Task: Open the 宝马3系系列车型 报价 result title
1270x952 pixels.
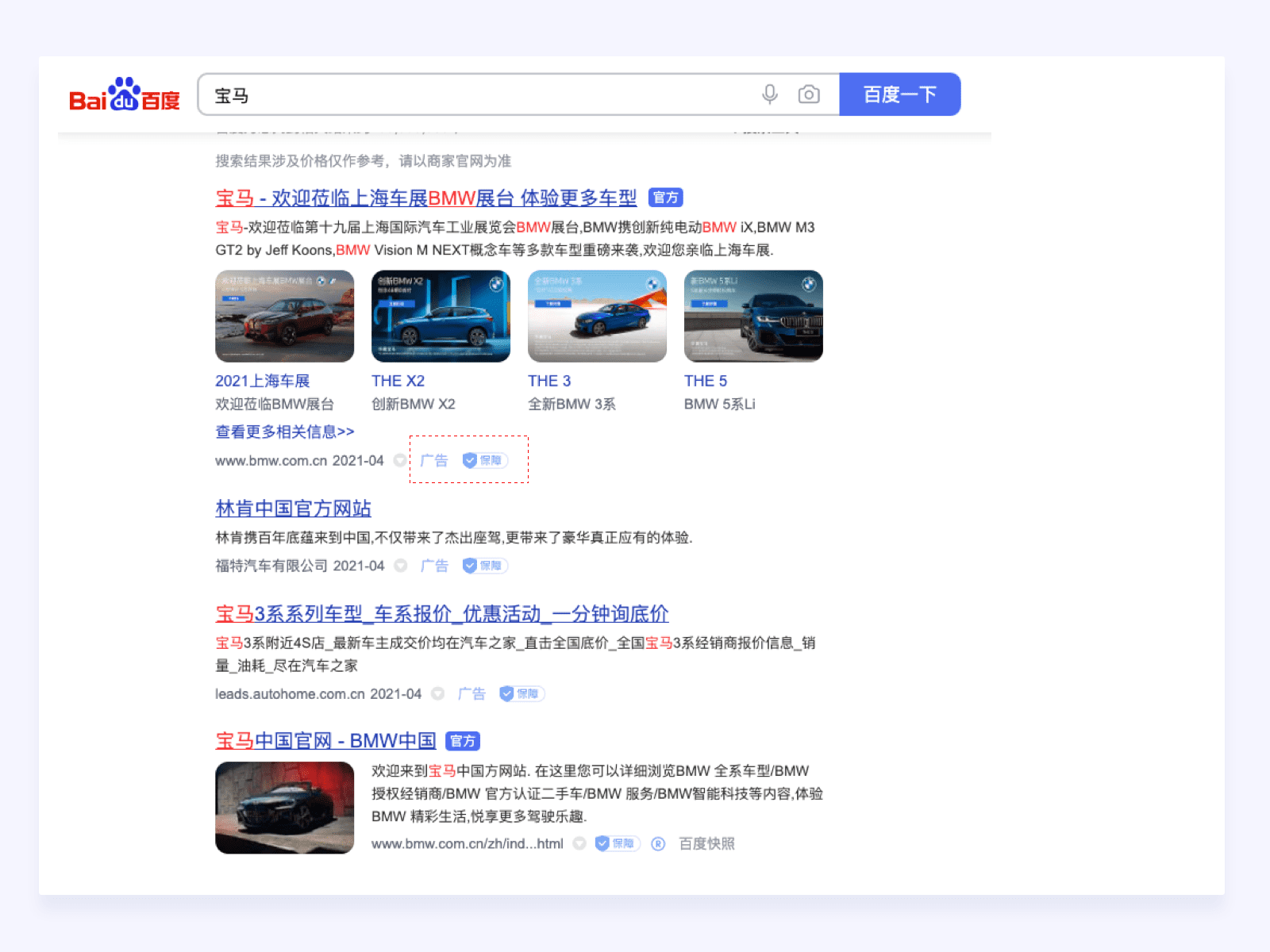Action: point(442,613)
